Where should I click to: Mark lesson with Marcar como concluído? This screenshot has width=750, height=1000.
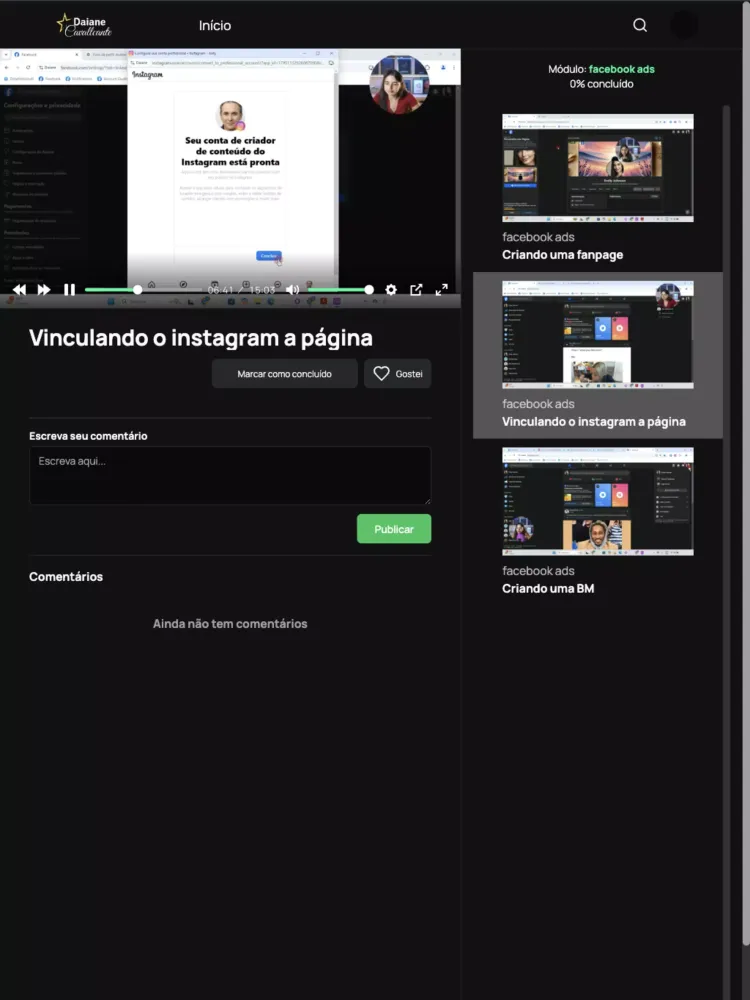[284, 374]
